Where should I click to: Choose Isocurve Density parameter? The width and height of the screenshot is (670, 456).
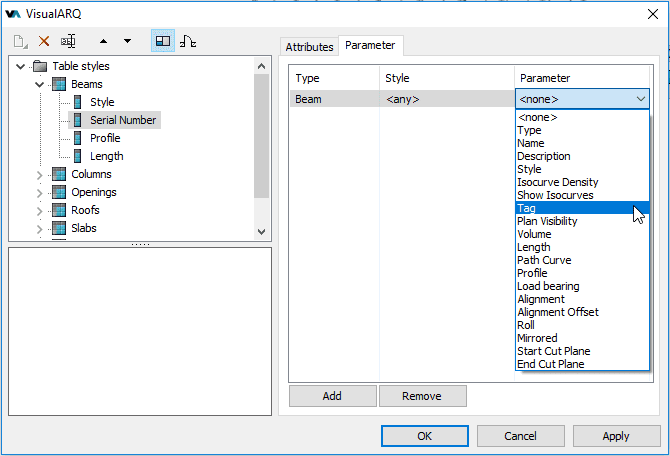(x=582, y=182)
